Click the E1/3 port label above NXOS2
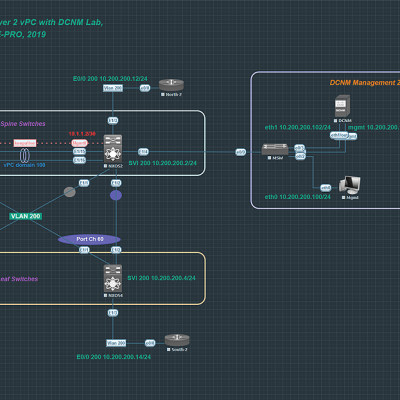This screenshot has width=400, height=400. click(113, 120)
